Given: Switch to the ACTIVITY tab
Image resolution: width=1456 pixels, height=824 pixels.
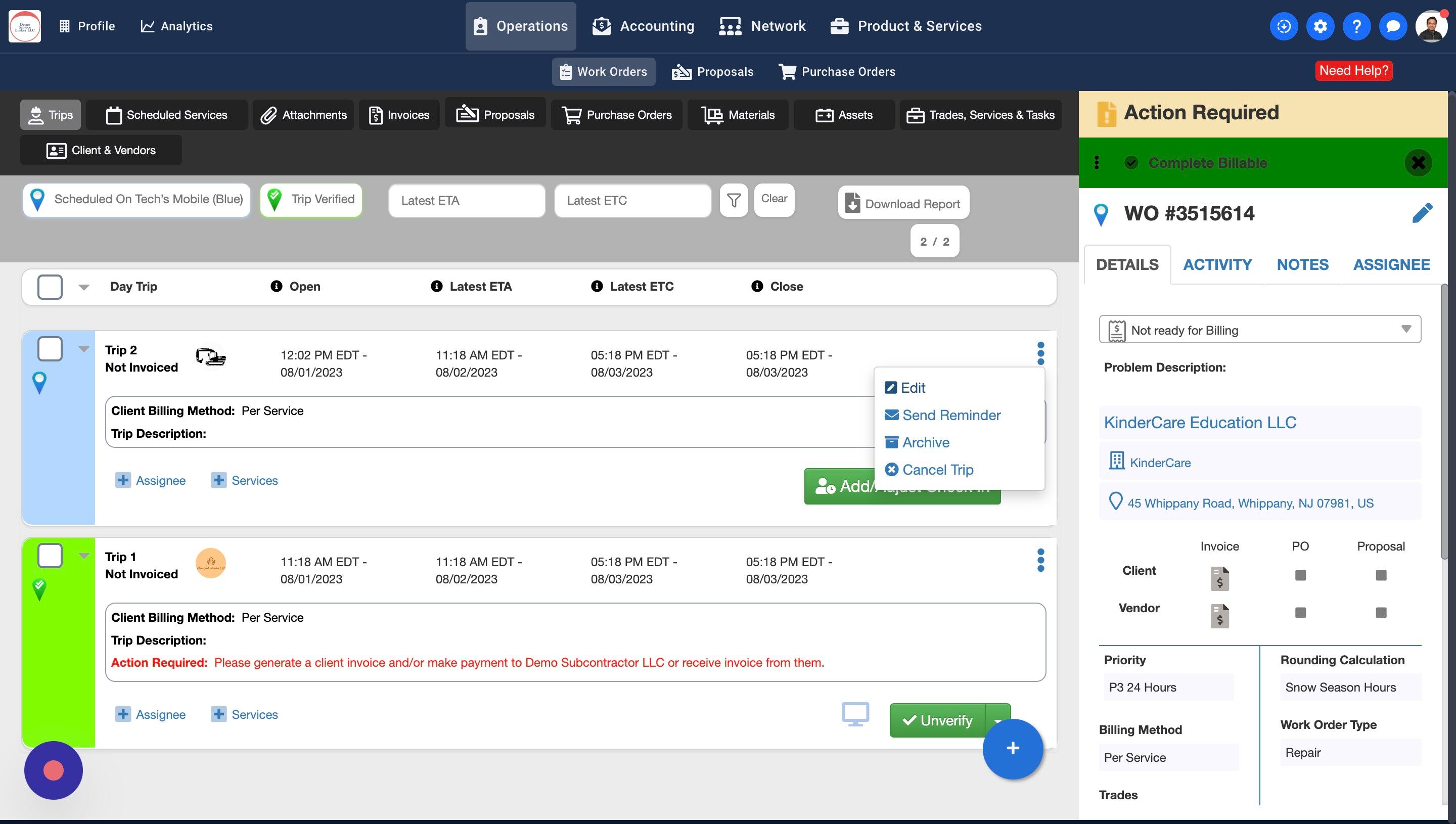Looking at the screenshot, I should coord(1217,264).
